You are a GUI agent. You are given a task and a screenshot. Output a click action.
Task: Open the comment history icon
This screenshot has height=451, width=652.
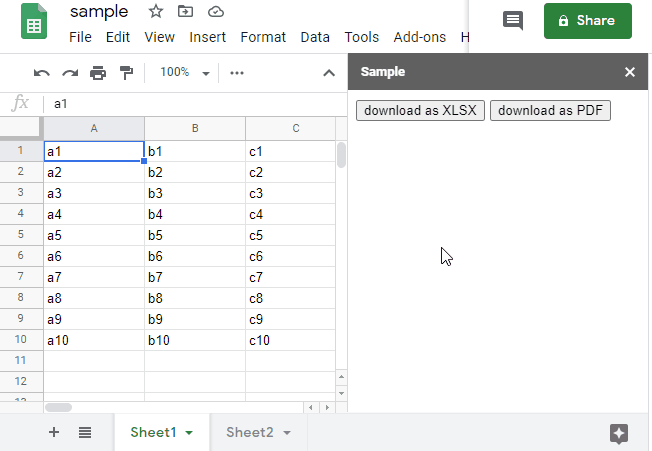(x=513, y=20)
